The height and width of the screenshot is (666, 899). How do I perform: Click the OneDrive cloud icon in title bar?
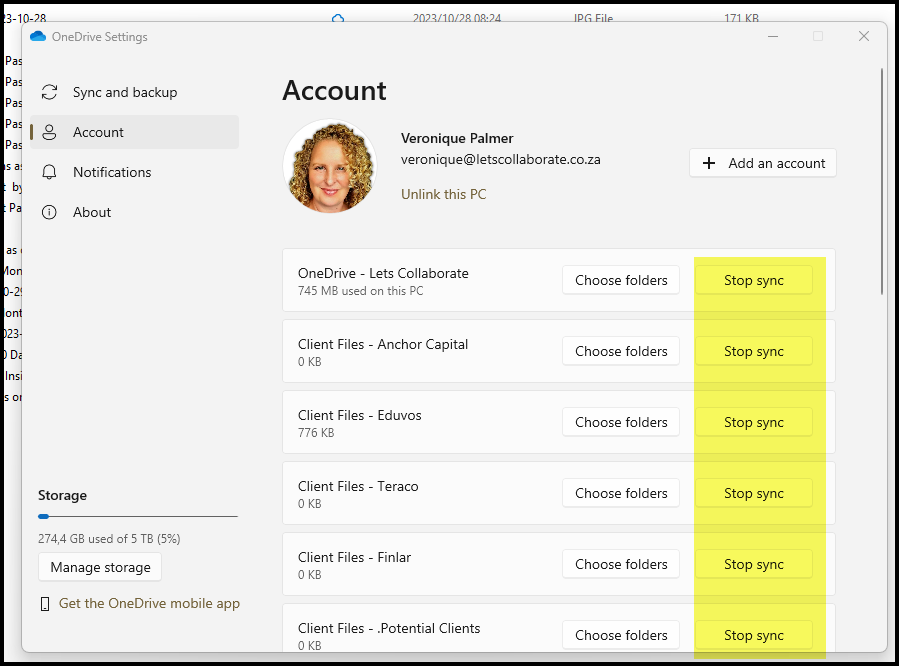click(x=38, y=37)
